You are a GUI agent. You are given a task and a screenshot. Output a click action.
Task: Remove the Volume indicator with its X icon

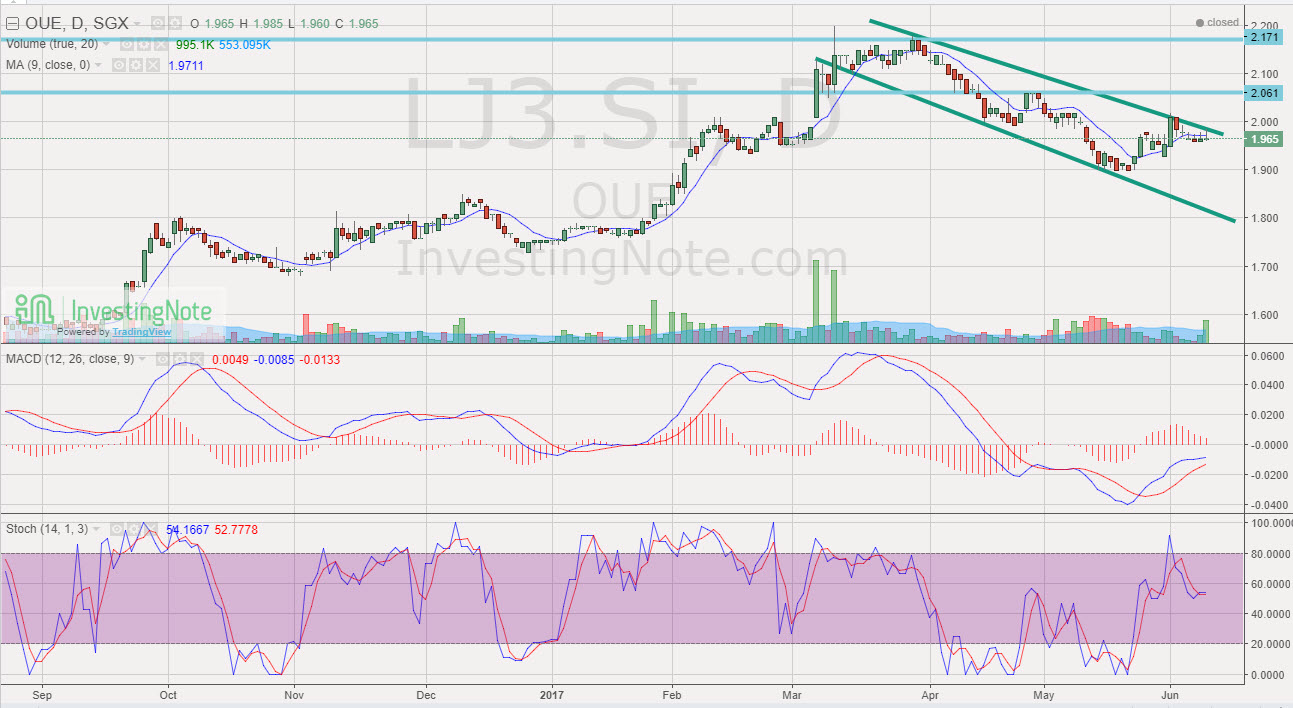159,44
